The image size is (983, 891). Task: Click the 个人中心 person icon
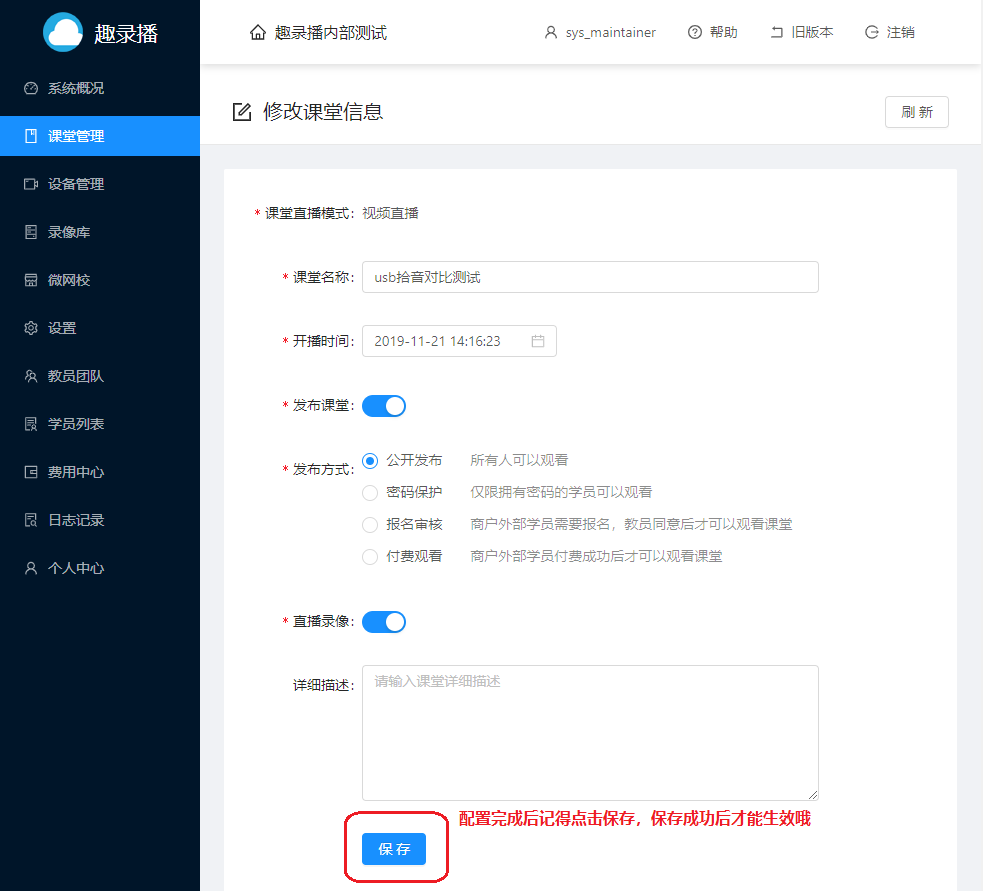click(31, 568)
